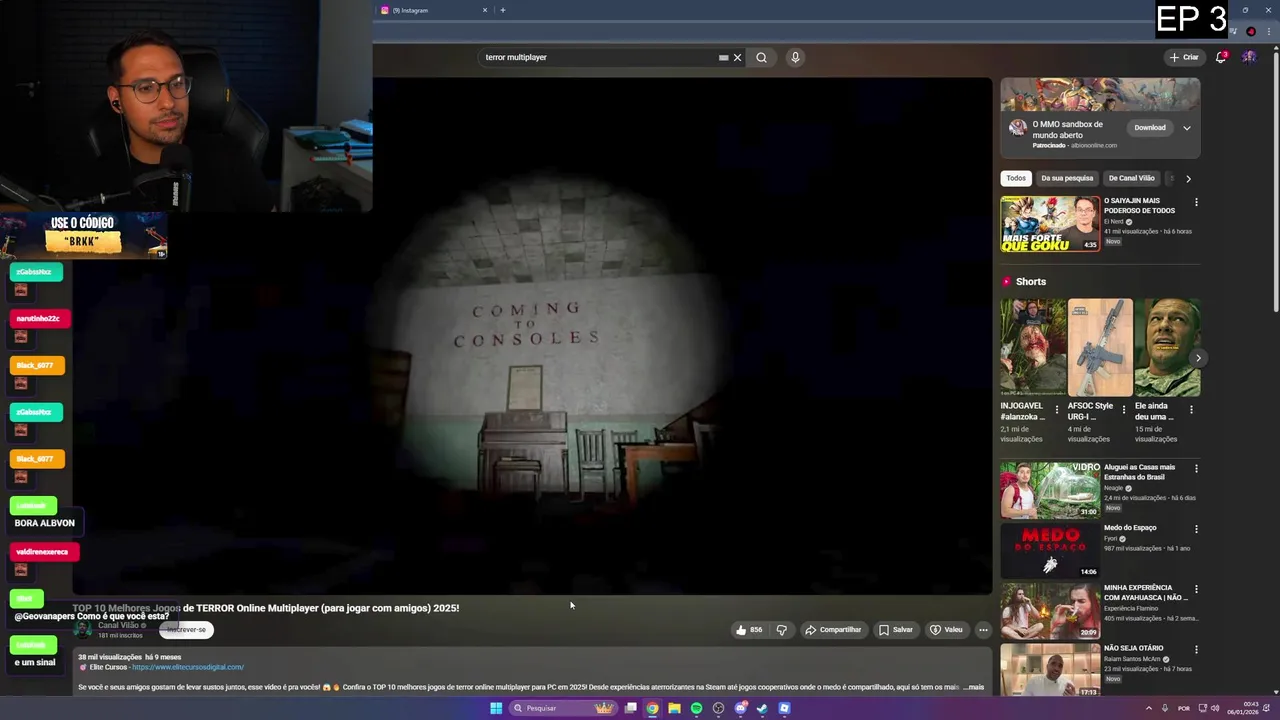Open the NÃO SEJA OTÁRIO video title
1280x720 pixels.
click(x=1133, y=648)
